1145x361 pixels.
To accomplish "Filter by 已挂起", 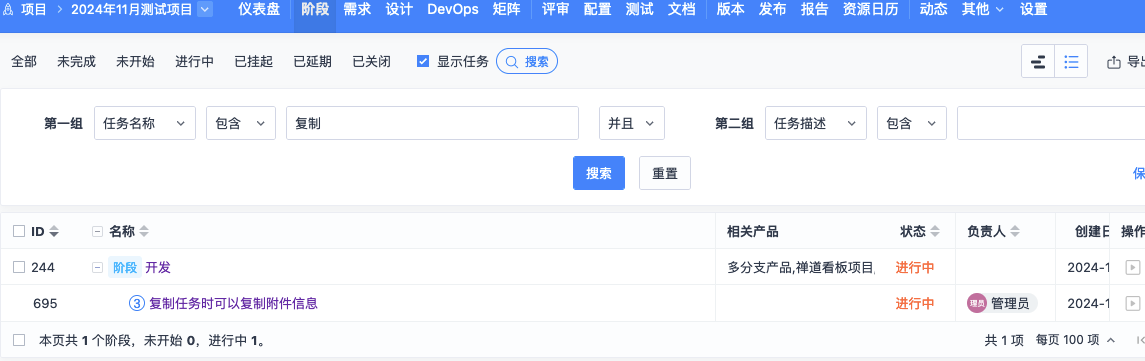I will (253, 62).
